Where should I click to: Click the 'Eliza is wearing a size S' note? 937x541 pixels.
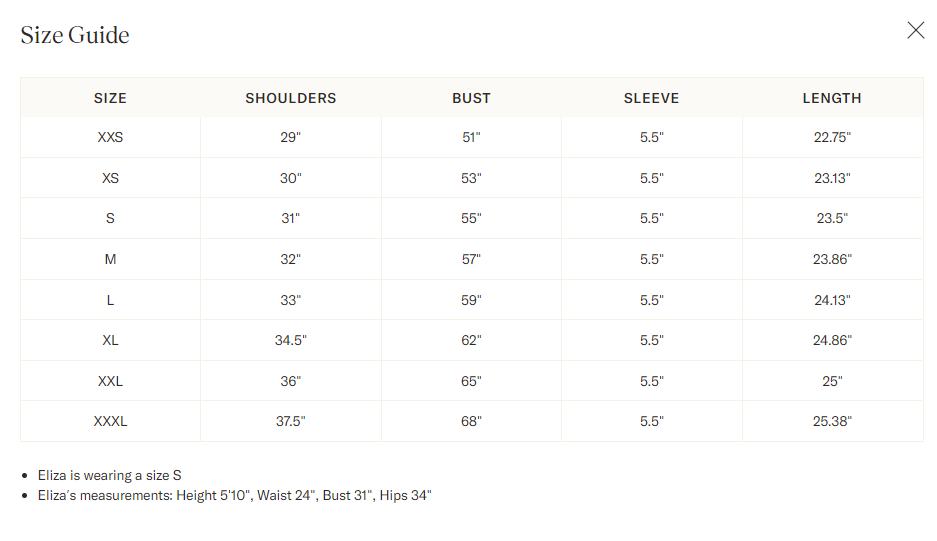pyautogui.click(x=109, y=475)
